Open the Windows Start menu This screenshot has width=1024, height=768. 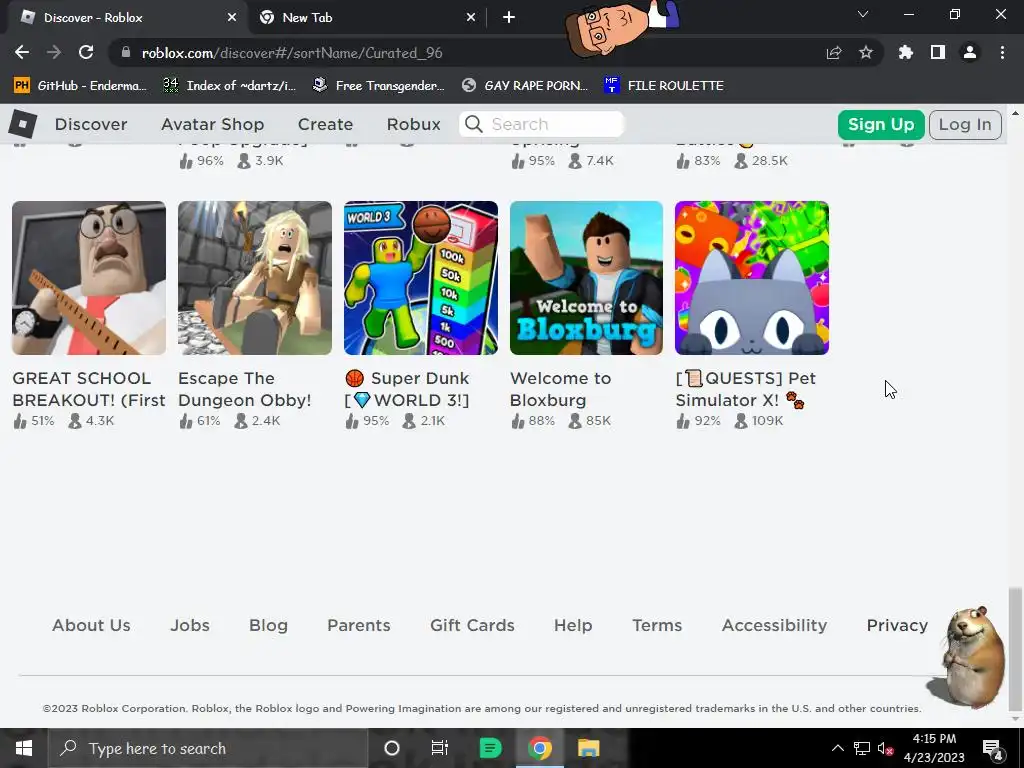click(x=24, y=748)
